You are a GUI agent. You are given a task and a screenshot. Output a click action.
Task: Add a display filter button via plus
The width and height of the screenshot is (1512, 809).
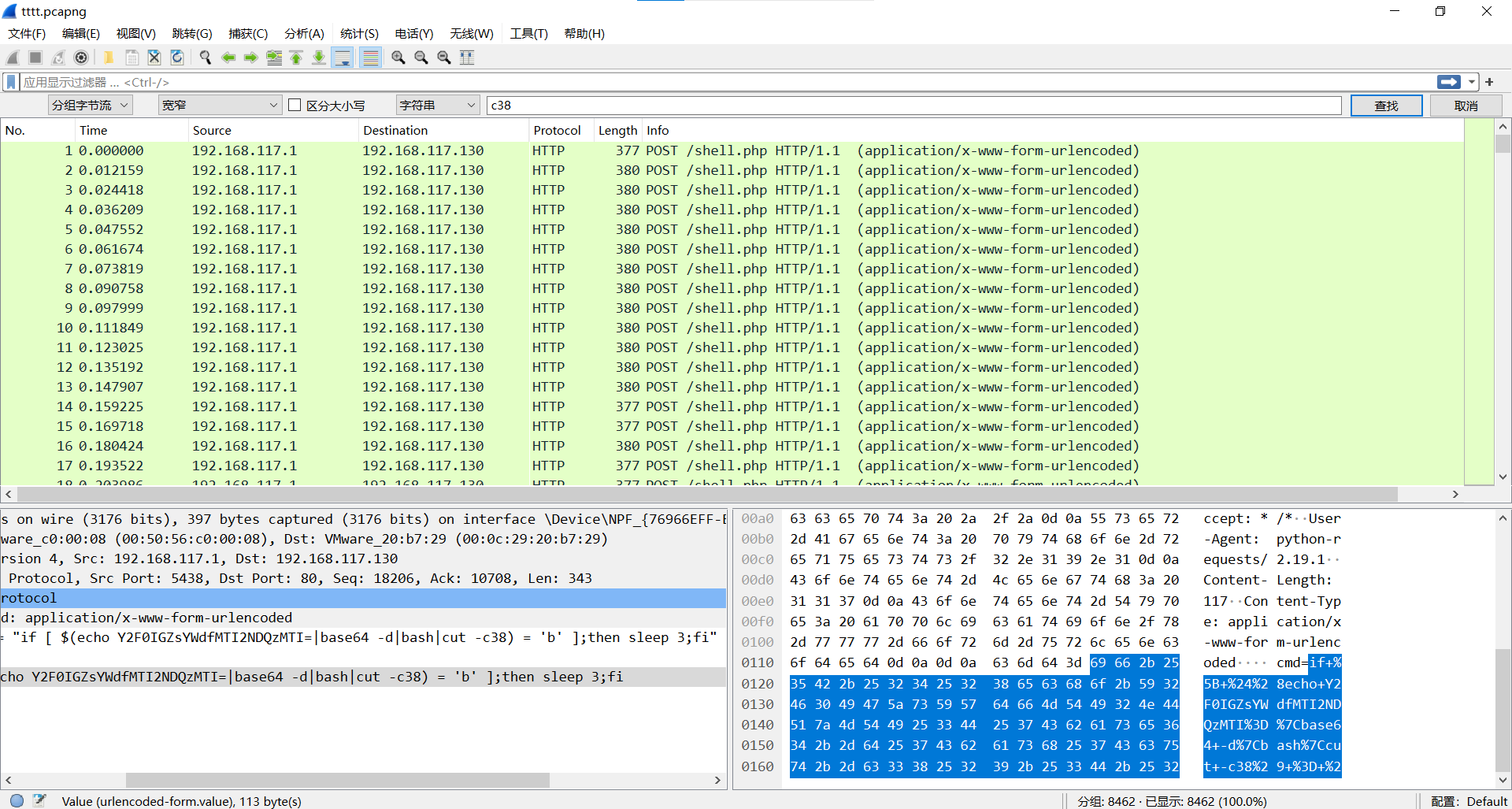click(1489, 82)
